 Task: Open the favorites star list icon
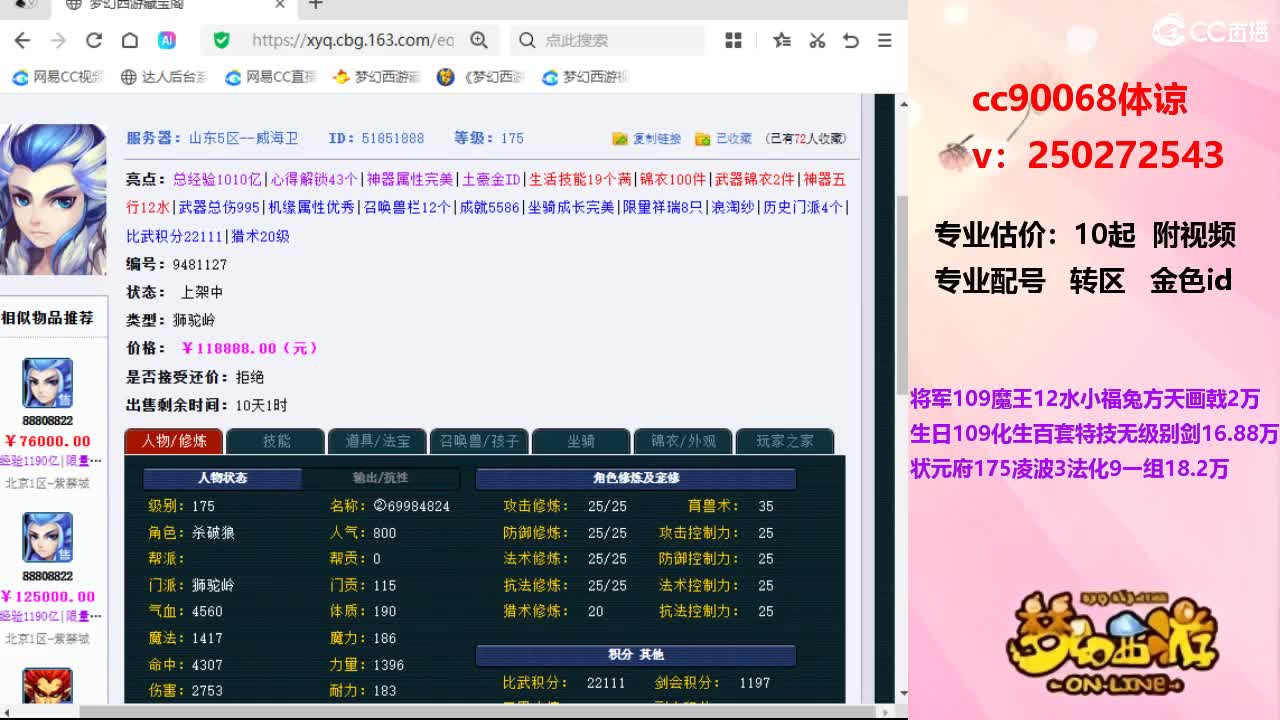[782, 40]
